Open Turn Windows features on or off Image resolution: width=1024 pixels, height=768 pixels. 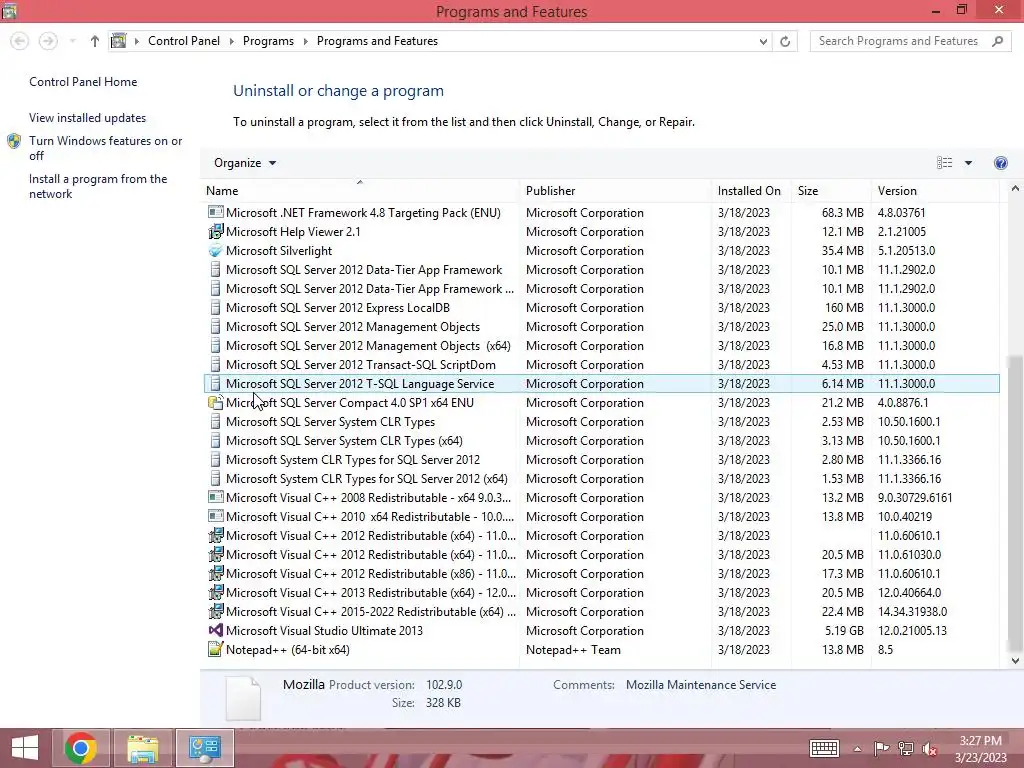pyautogui.click(x=105, y=148)
